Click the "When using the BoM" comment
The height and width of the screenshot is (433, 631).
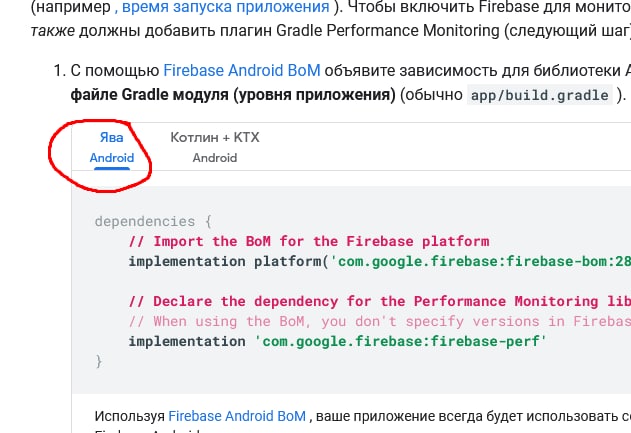tap(380, 321)
